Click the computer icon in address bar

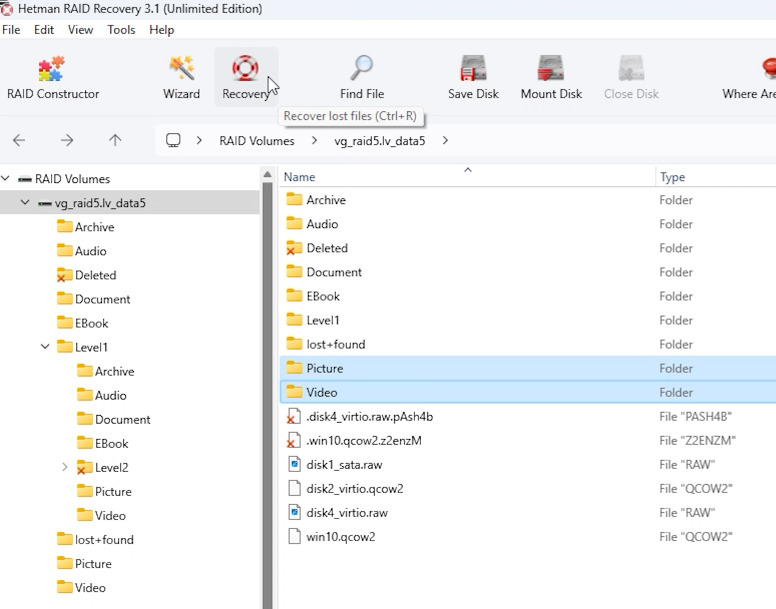coord(173,141)
